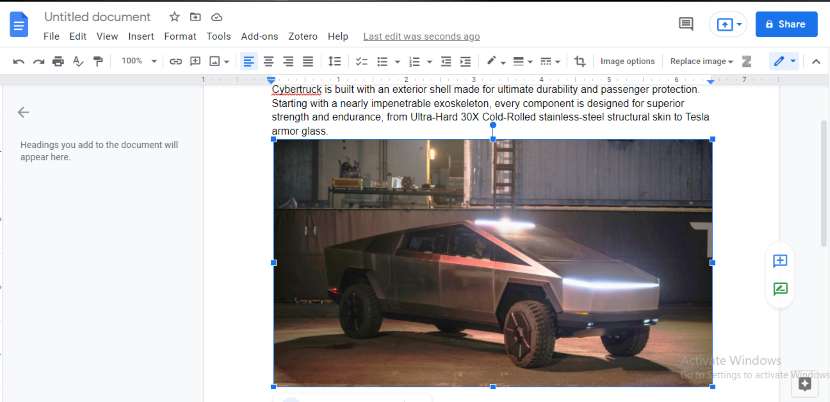Open the Replace image dropdown
830x402 pixels.
click(701, 61)
